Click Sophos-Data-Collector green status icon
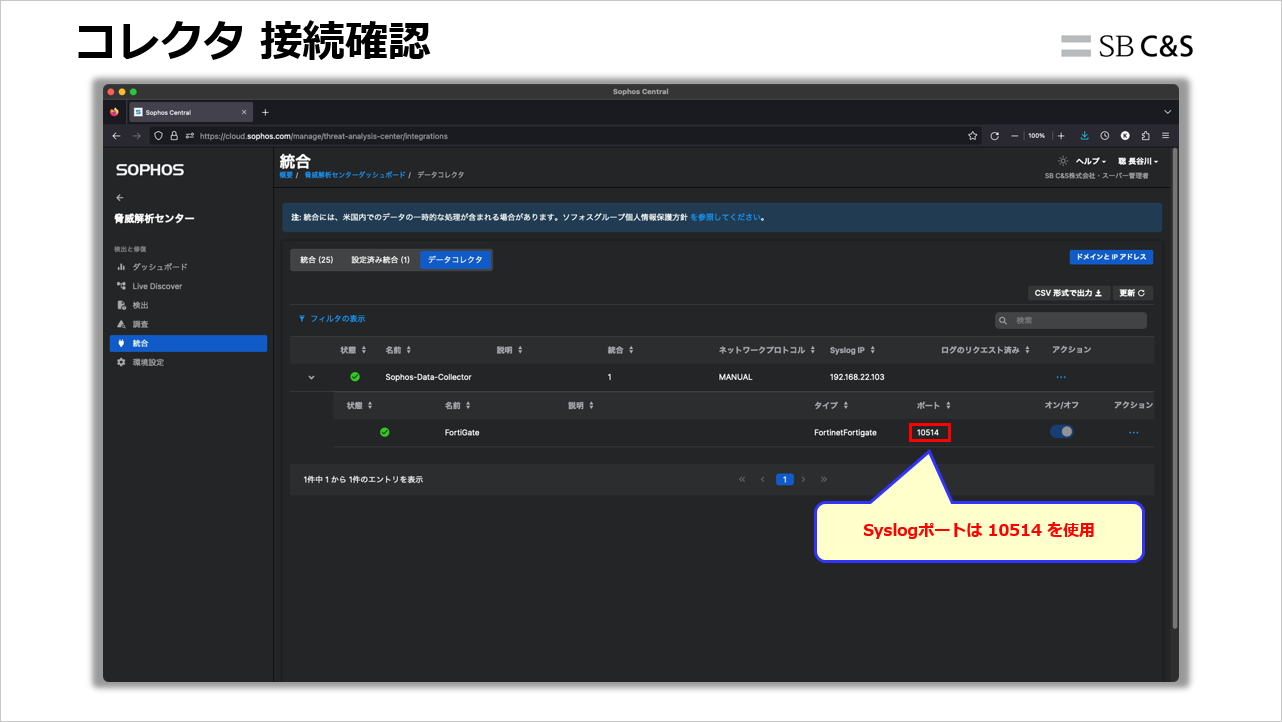The height and width of the screenshot is (722, 1282). pos(355,377)
